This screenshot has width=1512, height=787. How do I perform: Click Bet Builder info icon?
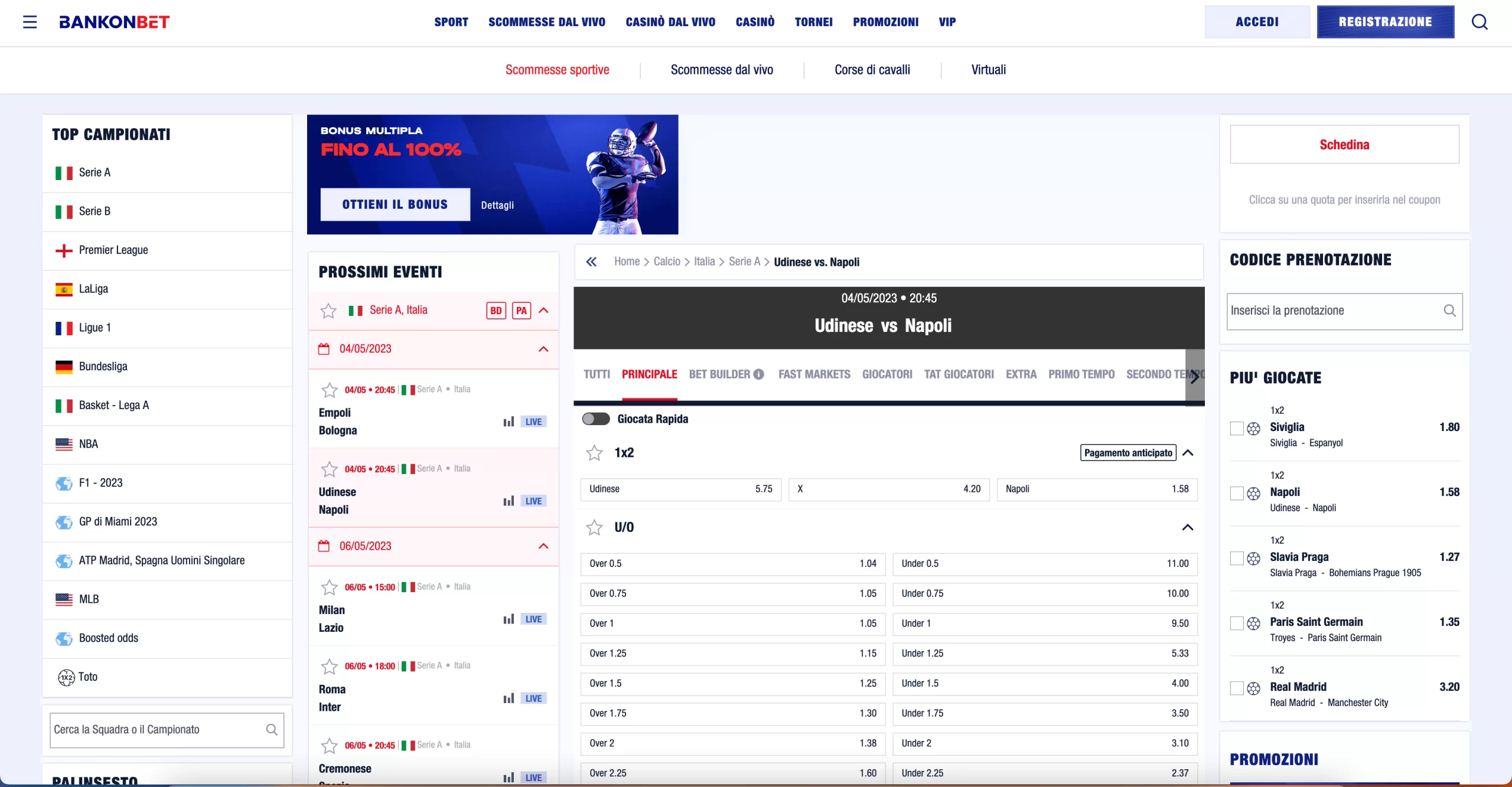tap(759, 374)
